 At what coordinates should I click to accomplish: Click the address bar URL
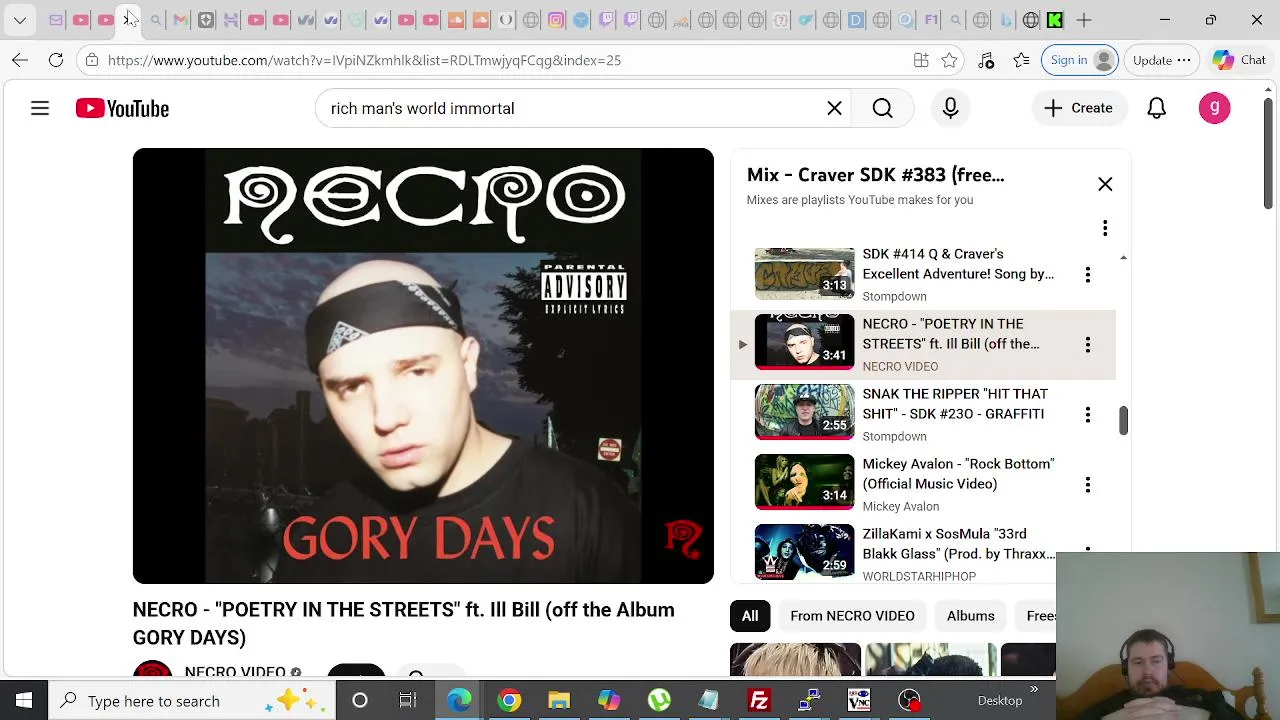point(364,60)
